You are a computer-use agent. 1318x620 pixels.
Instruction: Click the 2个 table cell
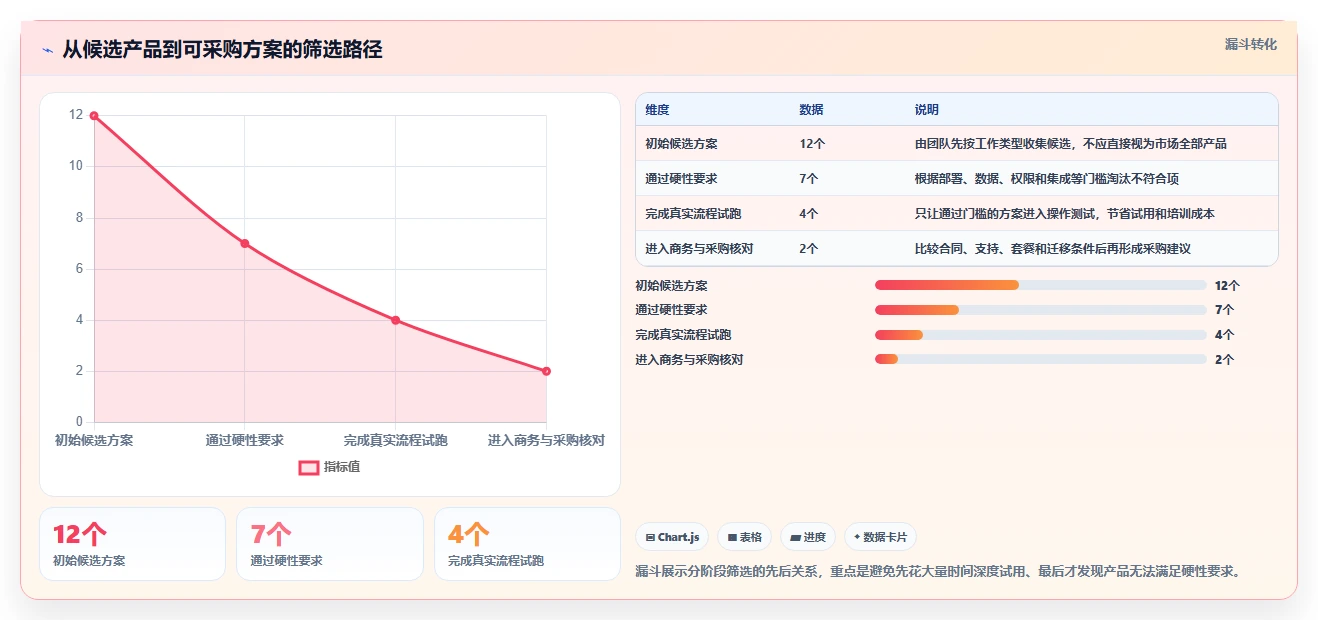(x=809, y=249)
